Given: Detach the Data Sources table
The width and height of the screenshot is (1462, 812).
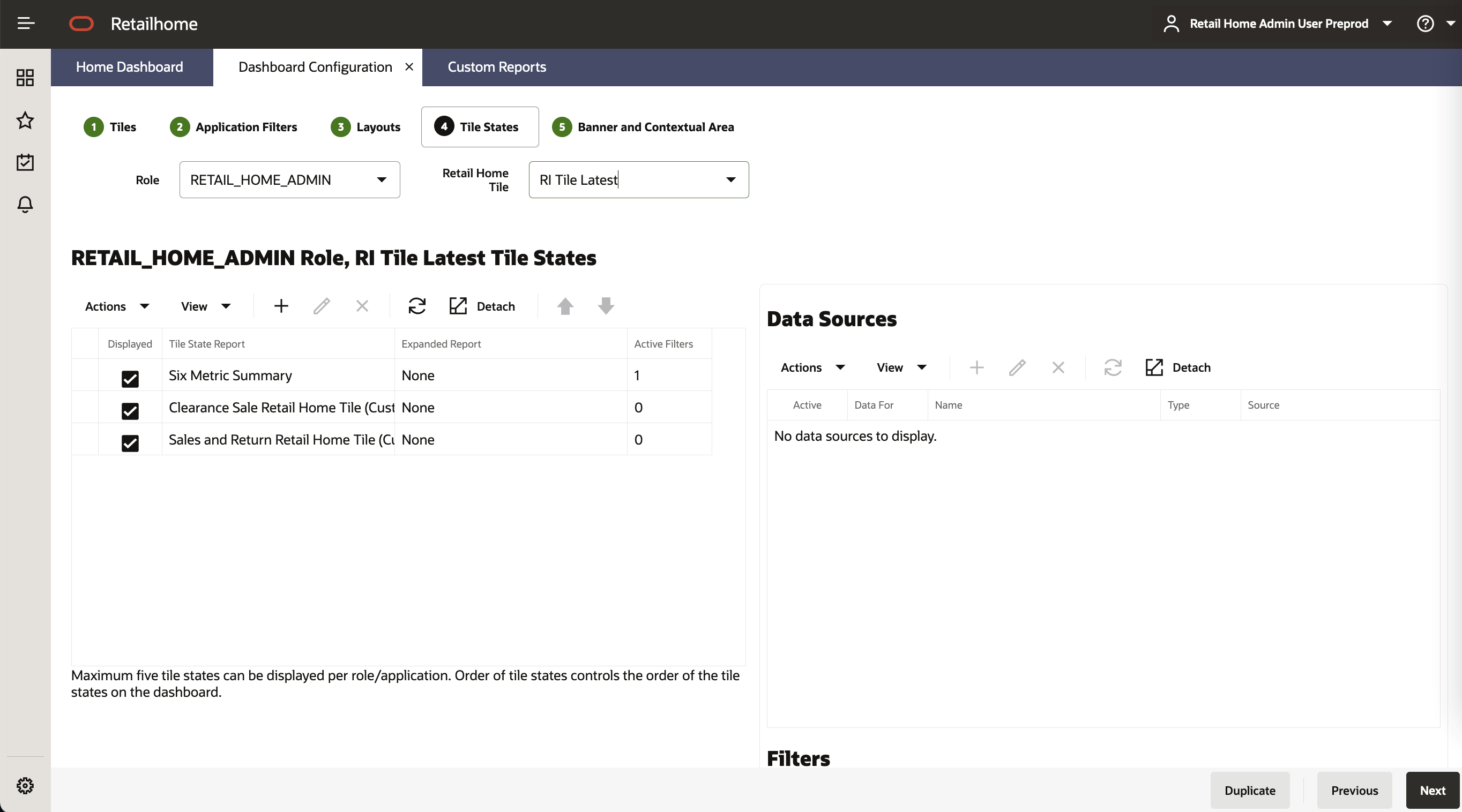Looking at the screenshot, I should [x=1177, y=367].
